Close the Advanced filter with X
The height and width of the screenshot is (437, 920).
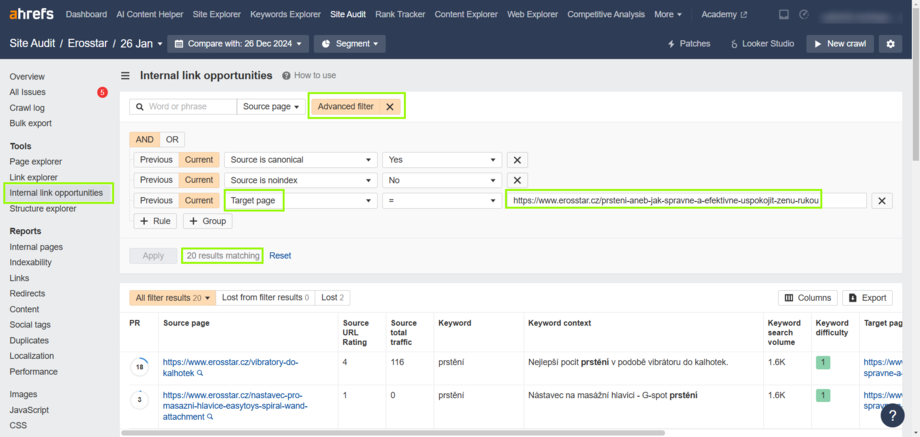[x=390, y=107]
